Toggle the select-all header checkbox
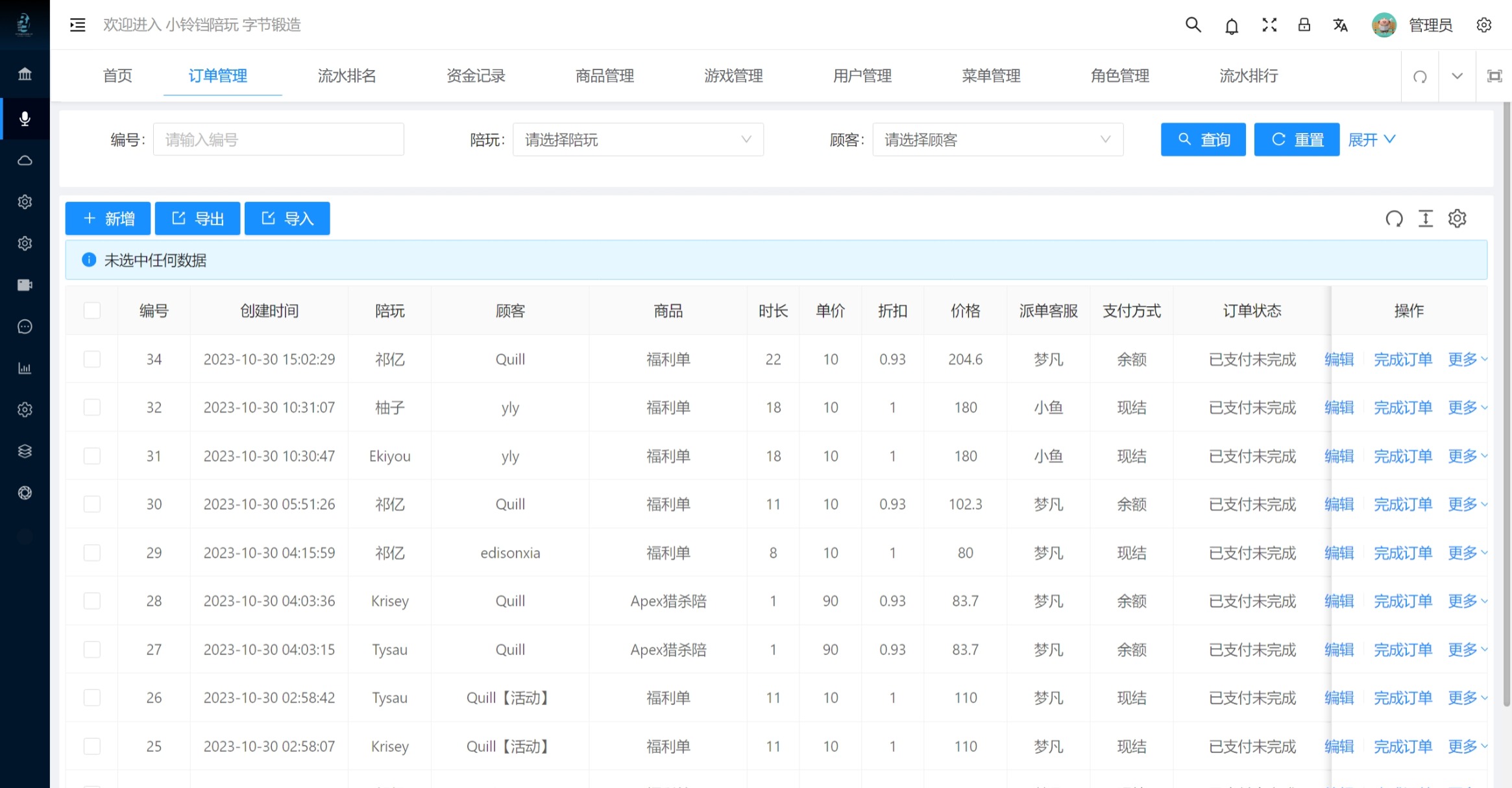 (92, 311)
